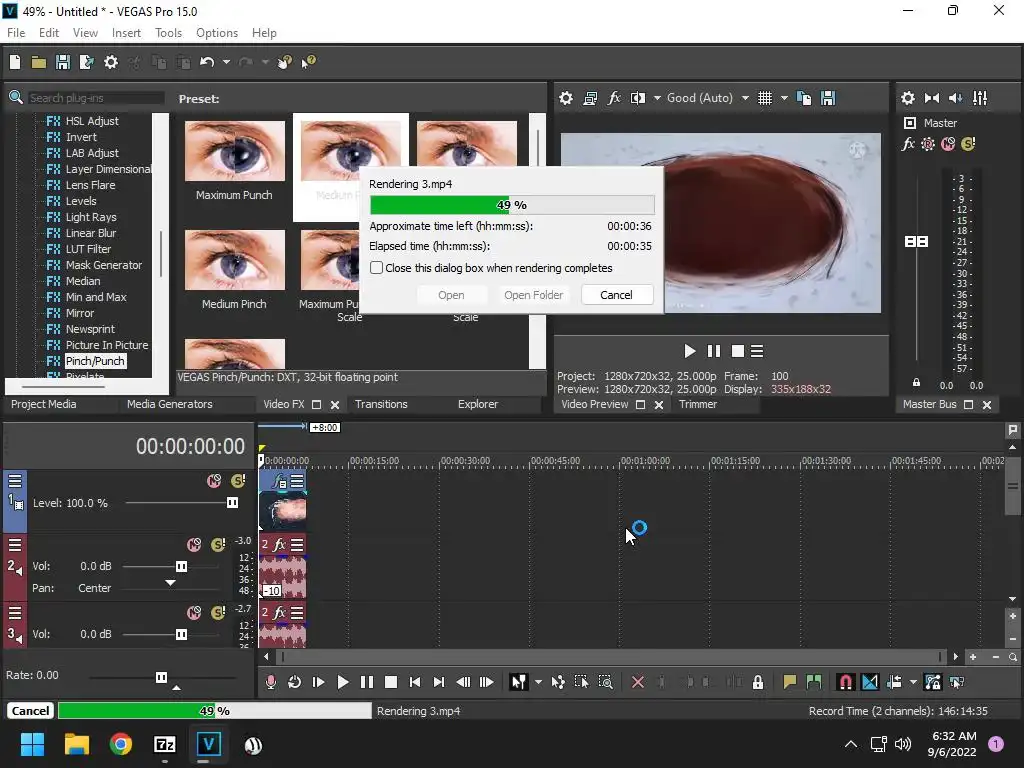Create a new project with the New icon
This screenshot has height=768, width=1024.
pos(15,62)
